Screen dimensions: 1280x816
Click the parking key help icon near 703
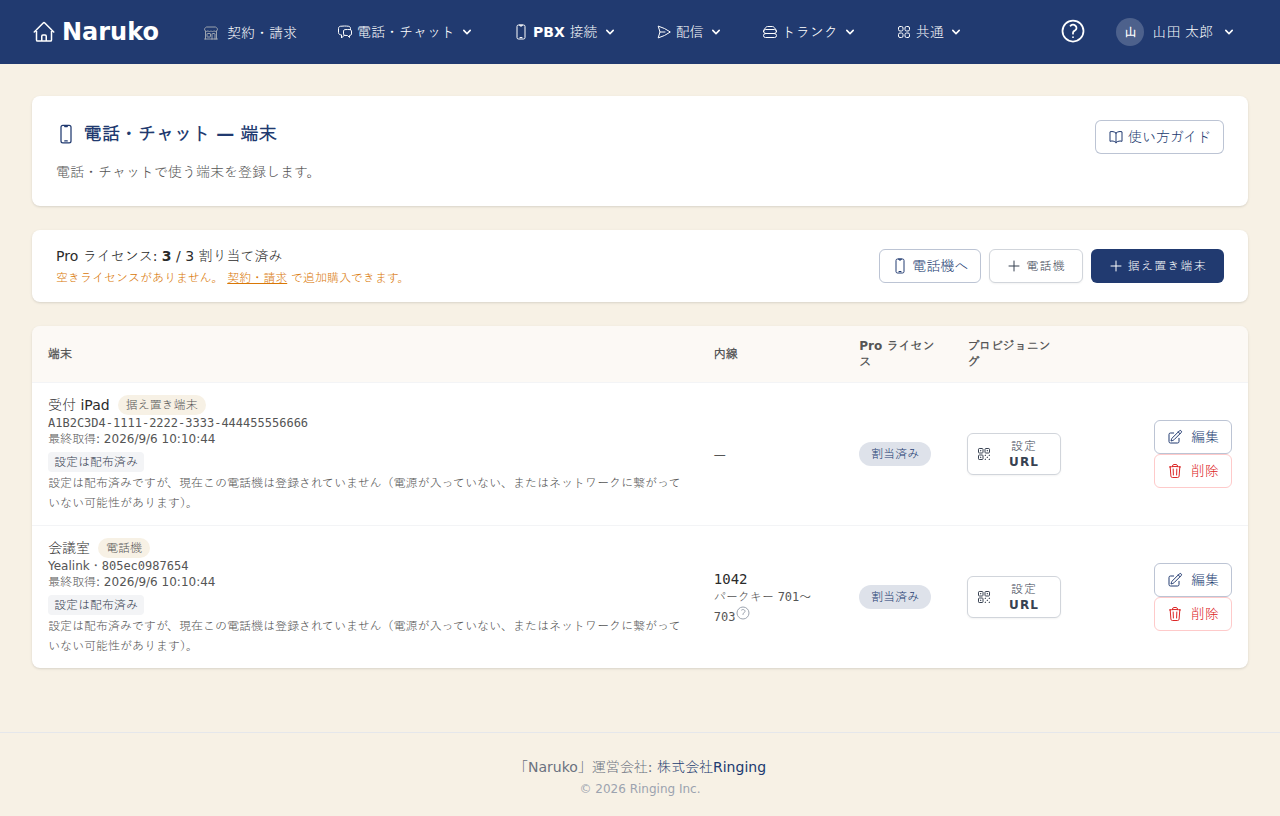pos(743,613)
